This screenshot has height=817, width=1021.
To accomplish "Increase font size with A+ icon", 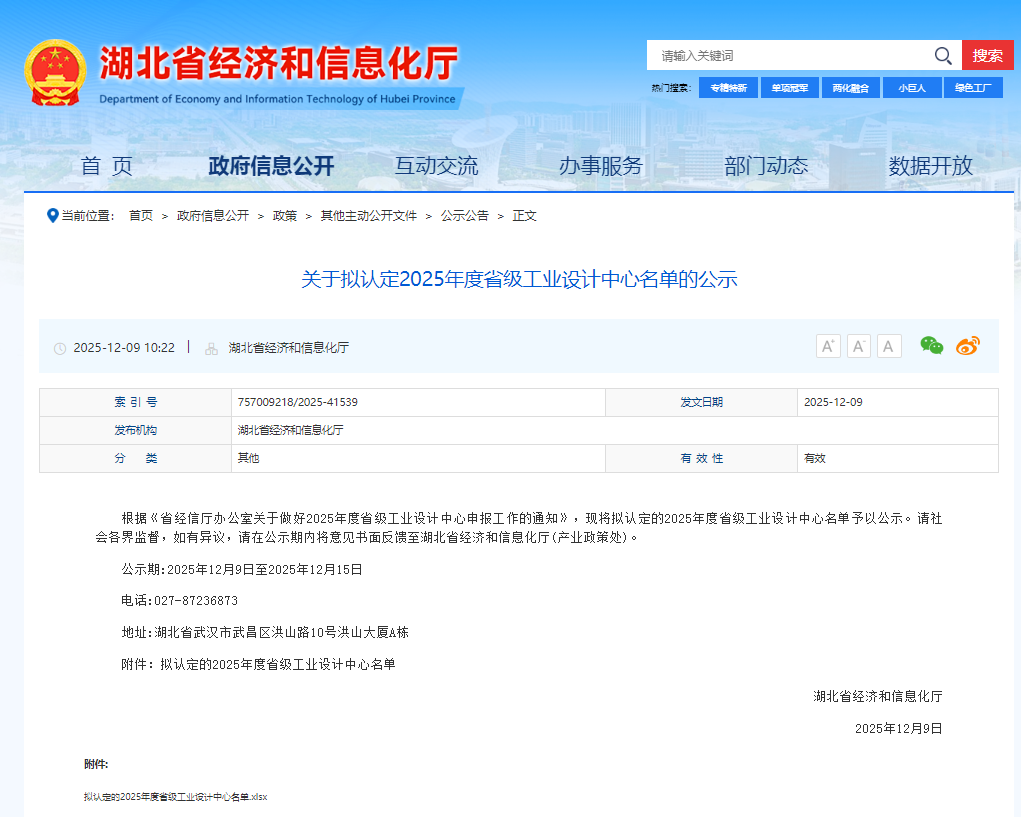I will tap(828, 346).
